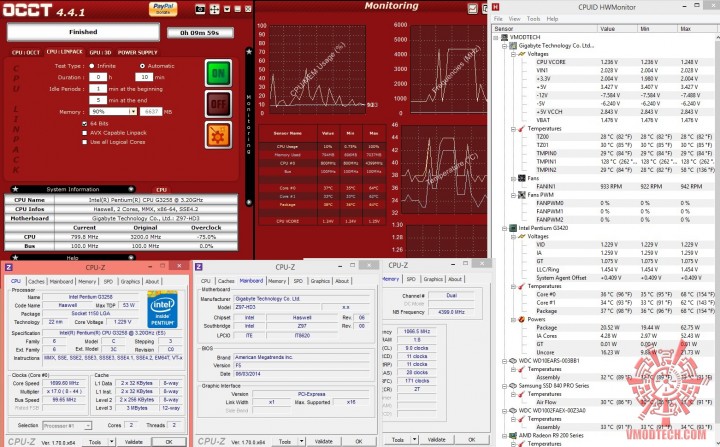The height and width of the screenshot is (447, 720).
Task: Toggle the 64 Bits checkbox
Action: 84,124
